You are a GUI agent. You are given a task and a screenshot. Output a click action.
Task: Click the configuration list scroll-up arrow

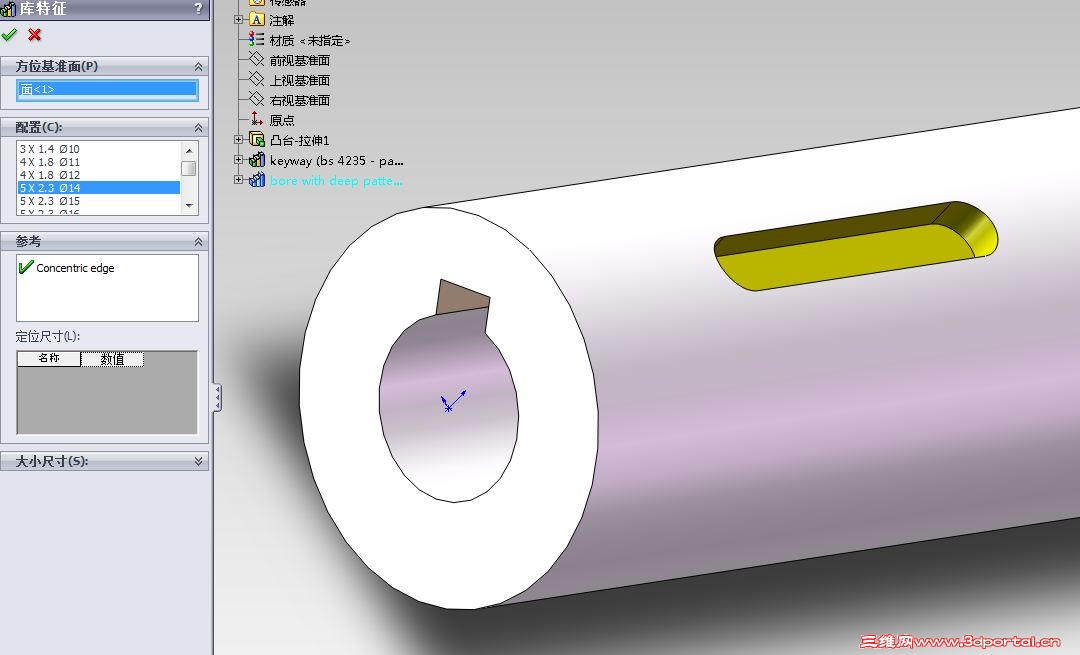(x=189, y=150)
